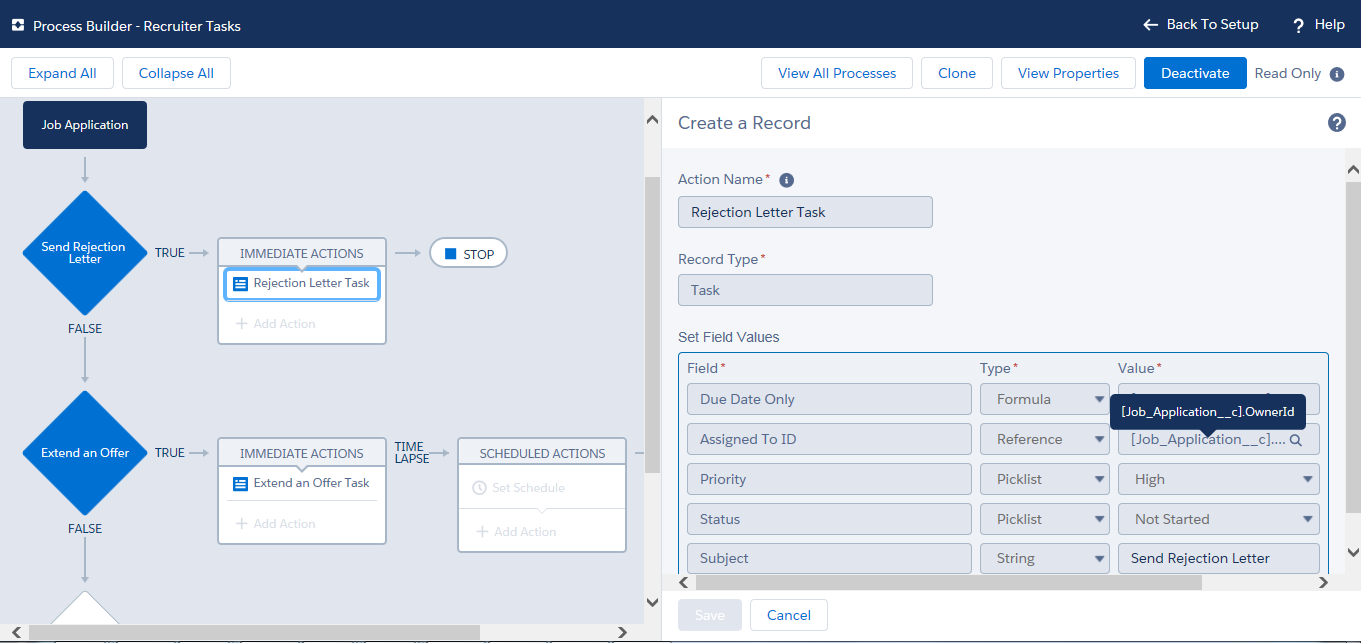The width and height of the screenshot is (1361, 643).
Task: Click the Set Field Values label
Action: tap(728, 337)
